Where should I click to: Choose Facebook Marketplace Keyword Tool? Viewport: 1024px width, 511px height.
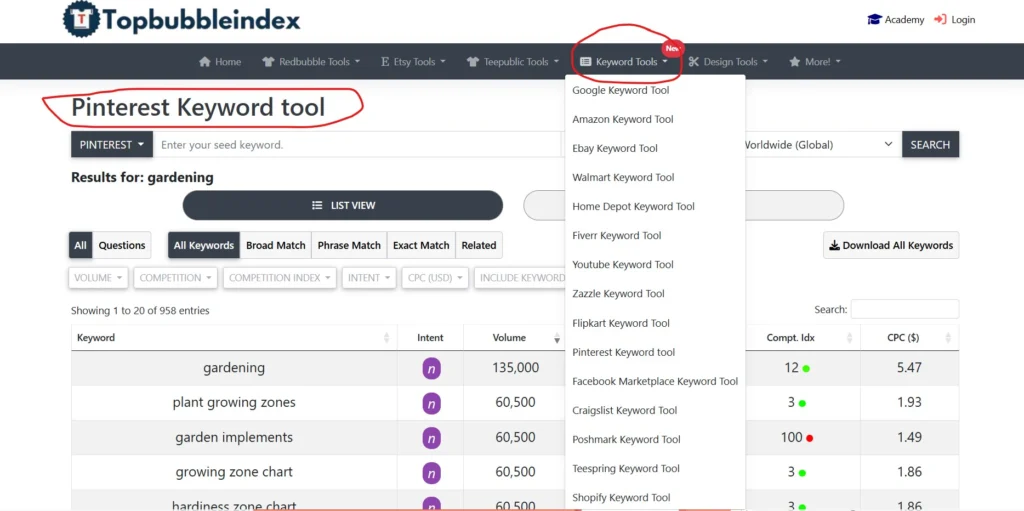[655, 381]
